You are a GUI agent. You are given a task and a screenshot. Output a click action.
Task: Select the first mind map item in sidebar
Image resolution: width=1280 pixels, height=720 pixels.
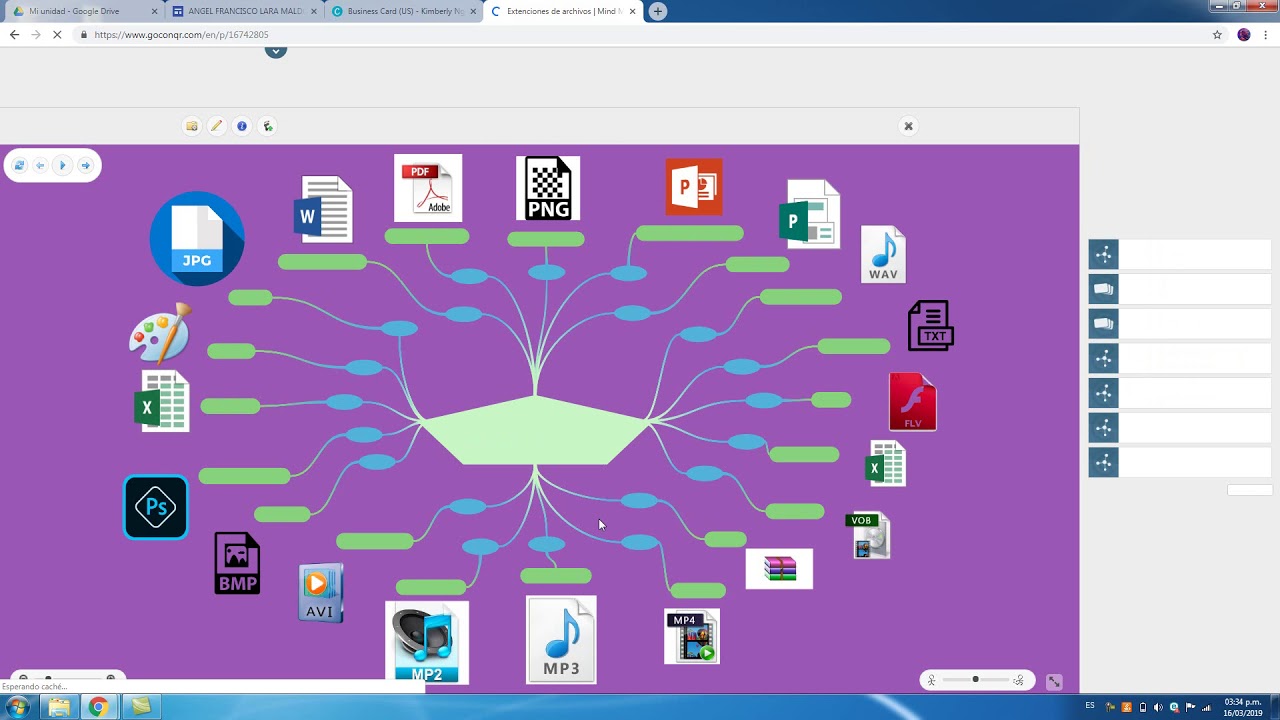click(1180, 254)
